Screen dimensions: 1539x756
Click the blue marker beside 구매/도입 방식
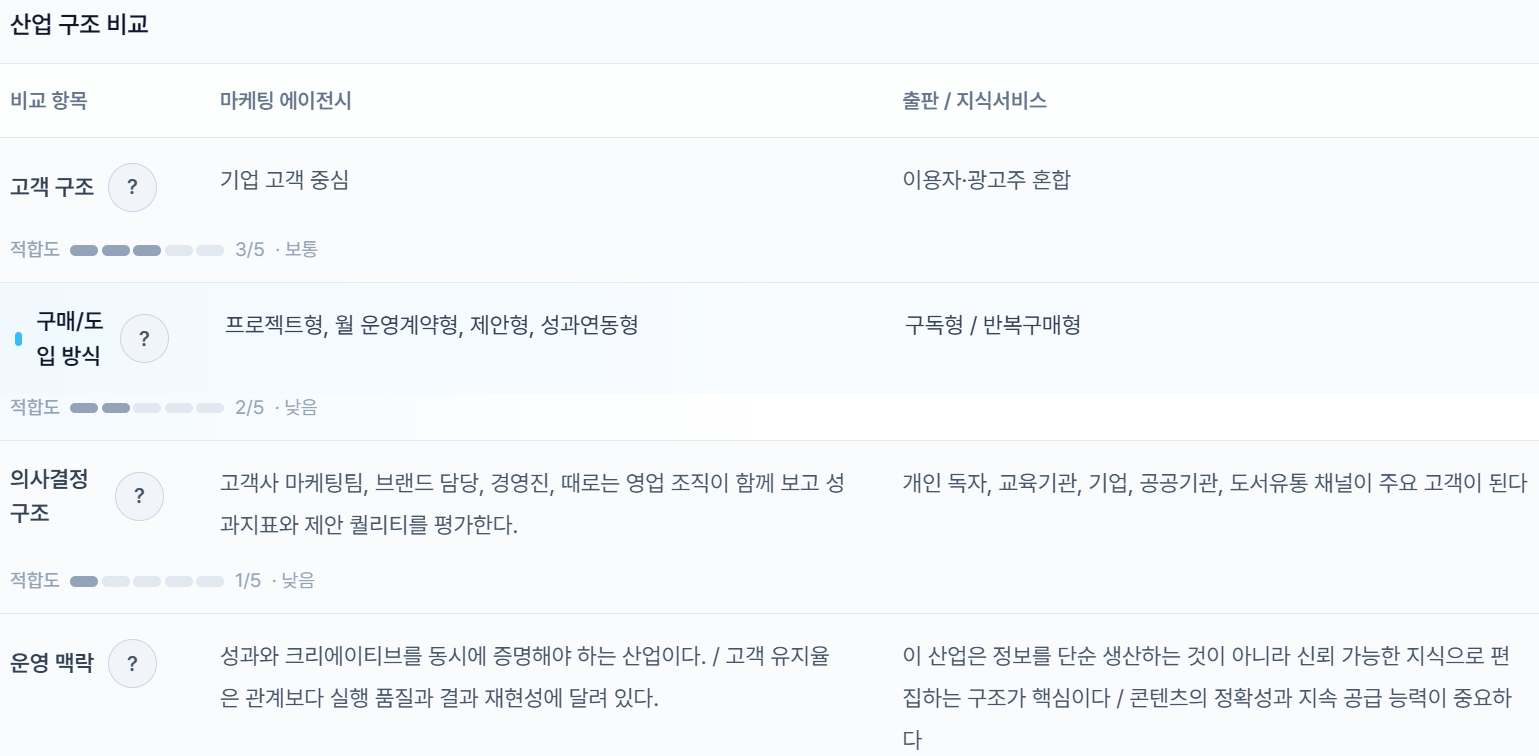pos(18,339)
